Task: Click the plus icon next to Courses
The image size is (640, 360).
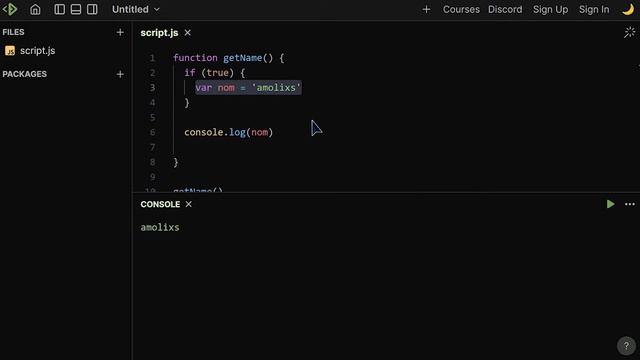Action: 426,9
